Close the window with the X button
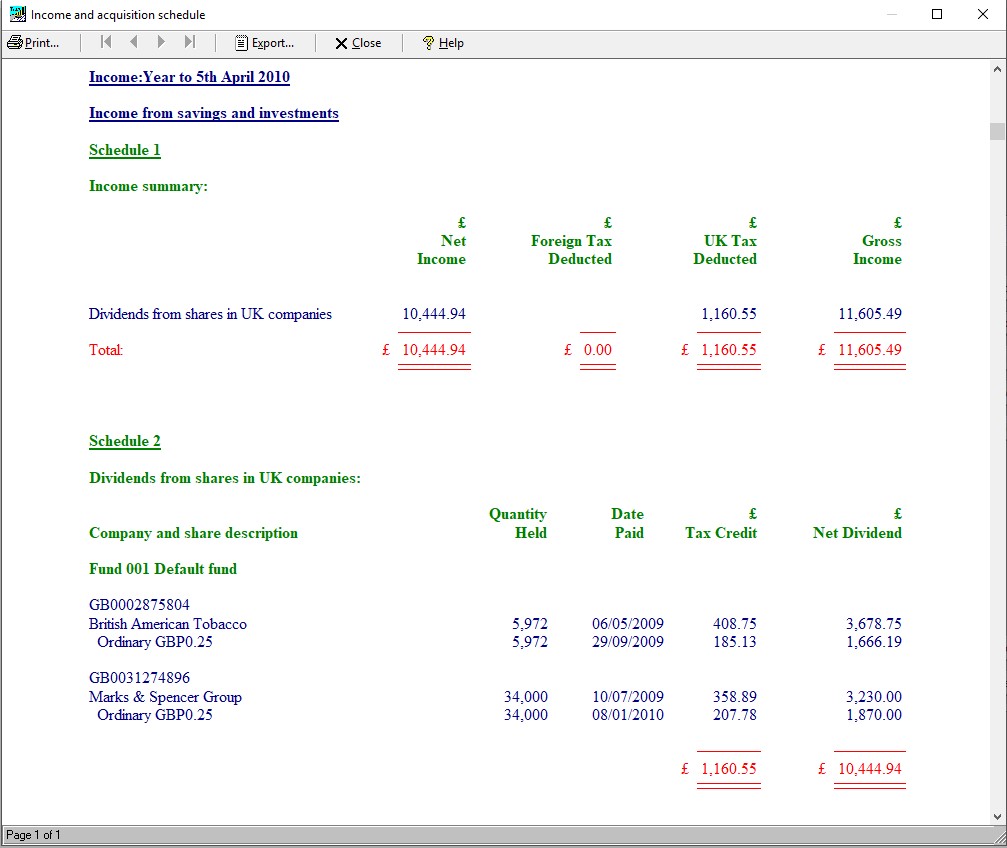This screenshot has height=848, width=1007. coord(983,14)
